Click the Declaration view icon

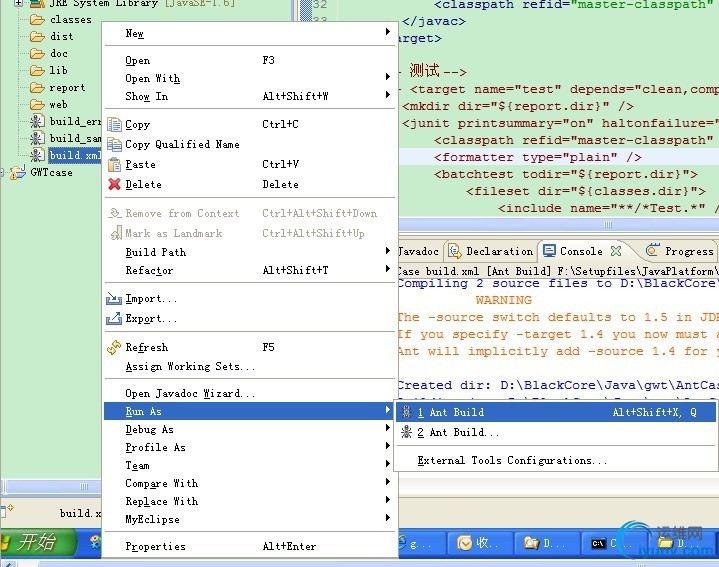pos(455,251)
